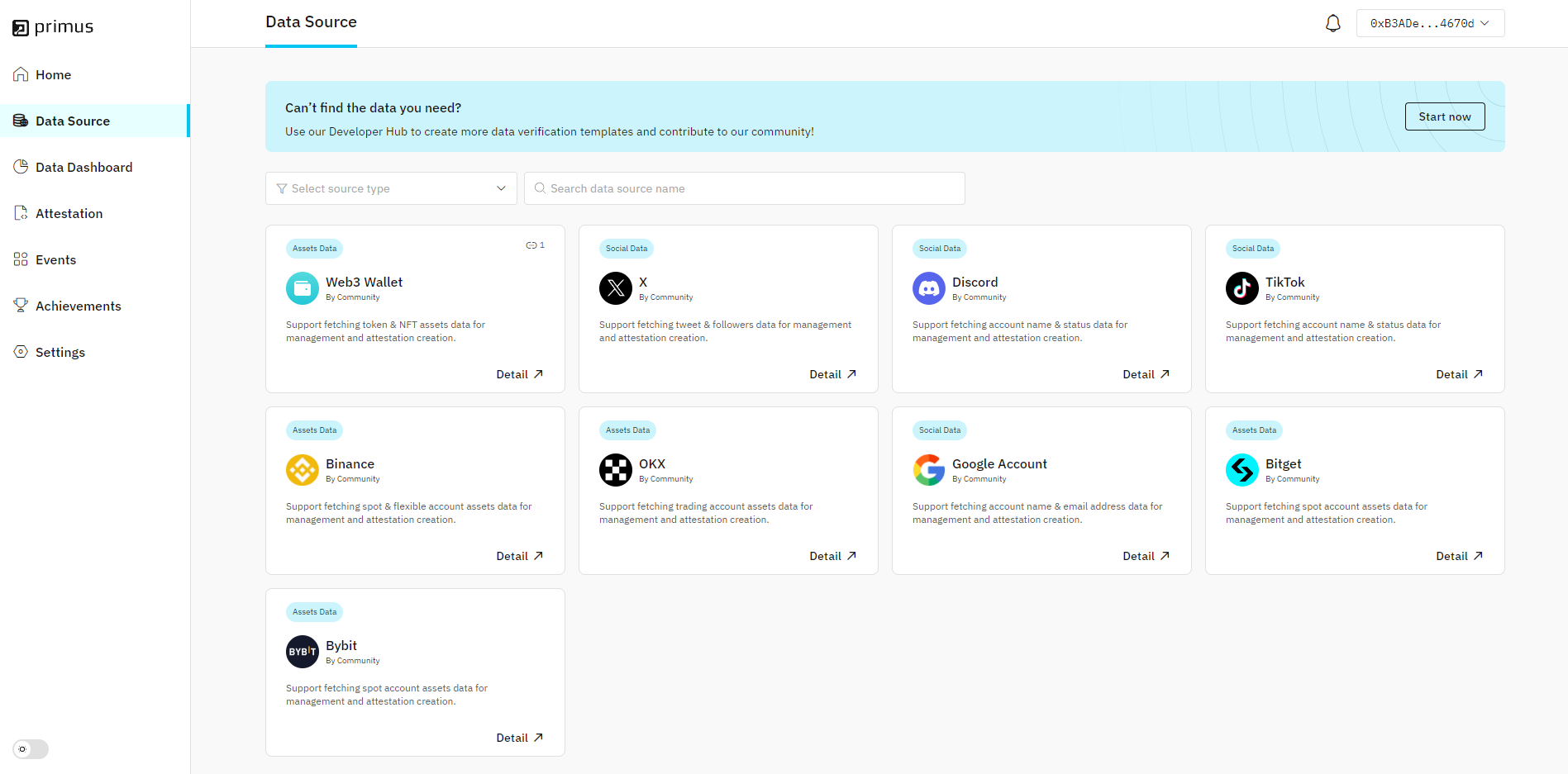The image size is (1568, 774).
Task: Select the Data Source header tab
Action: pos(311,22)
